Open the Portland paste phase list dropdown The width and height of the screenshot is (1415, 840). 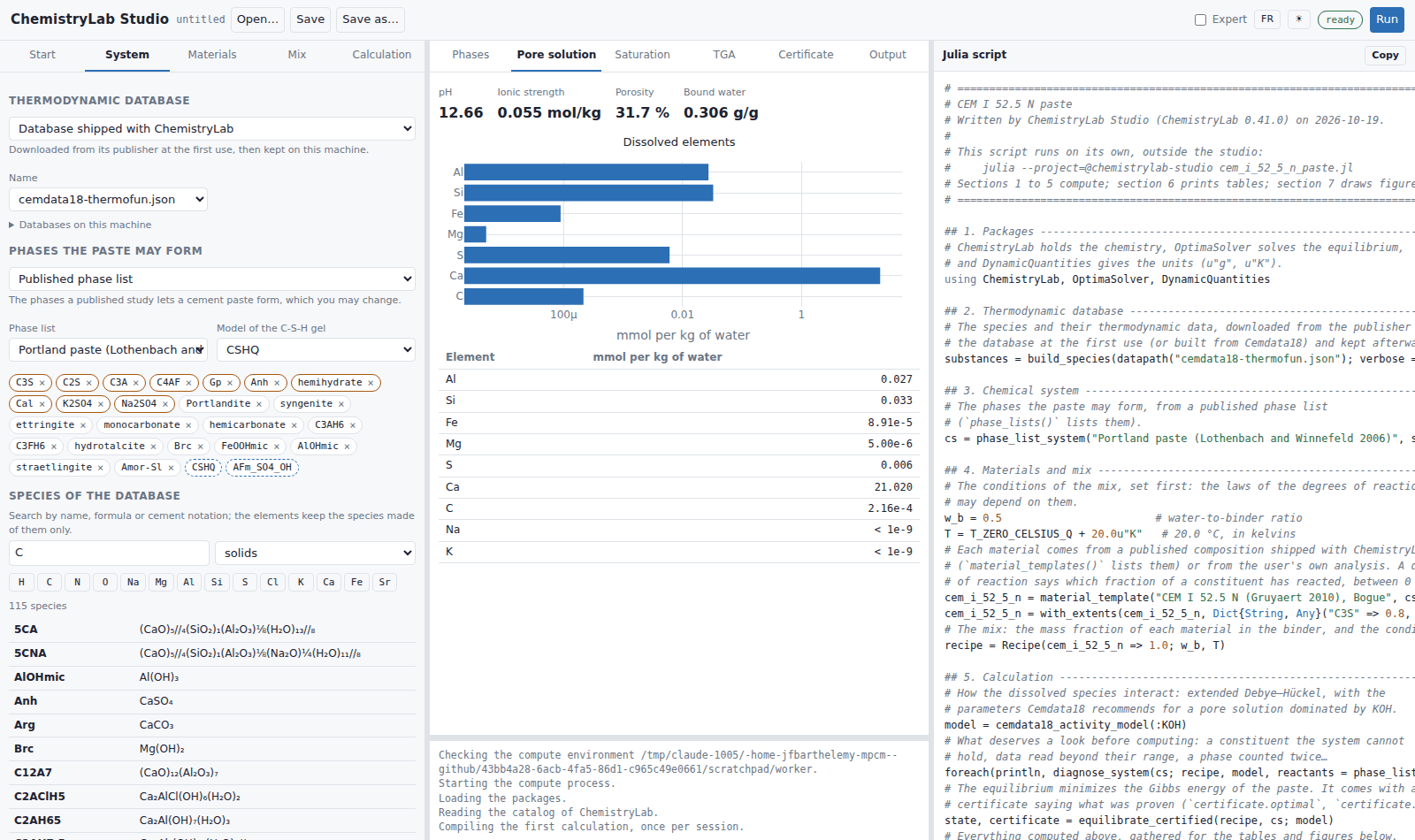click(108, 349)
